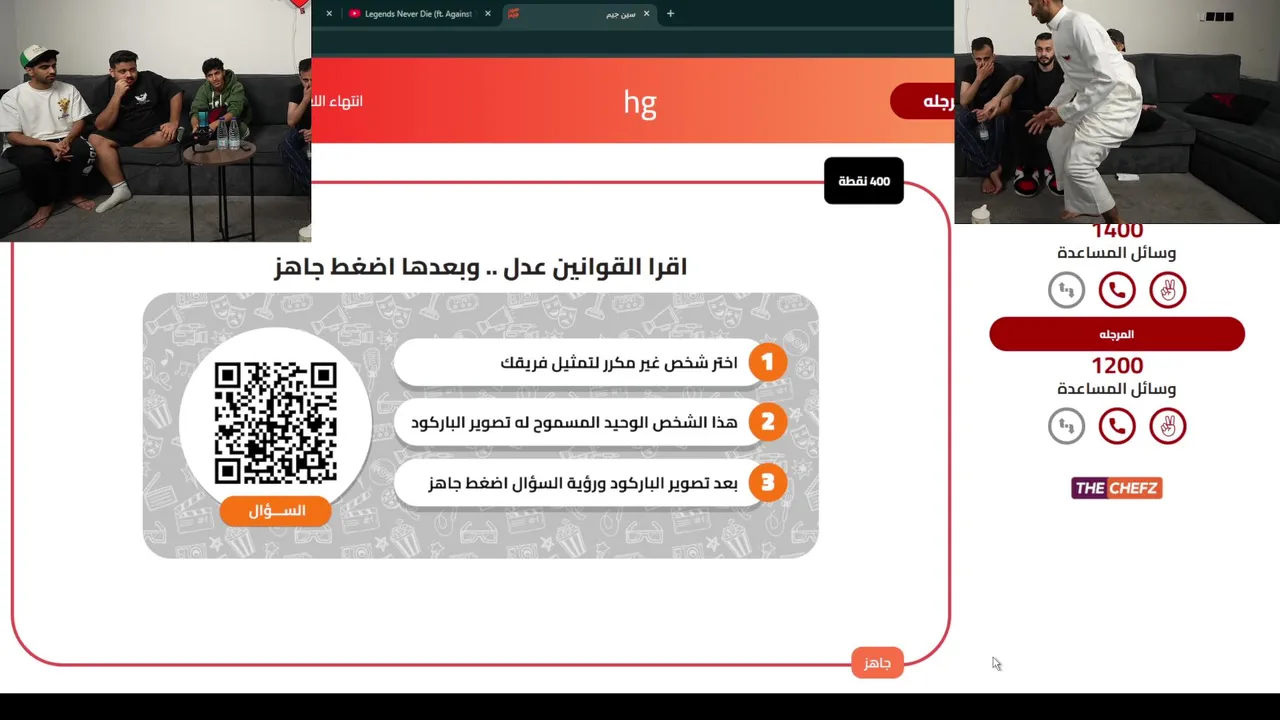Open a new browser tab with plus

coord(670,14)
